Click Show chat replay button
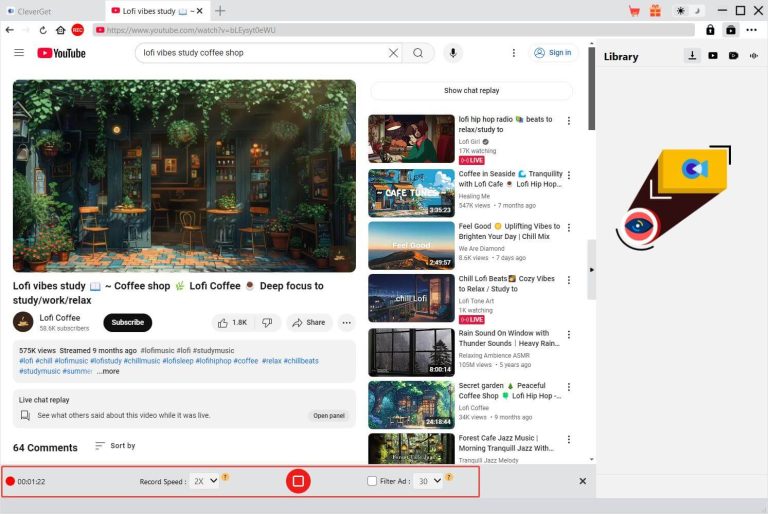Screen dimensions: 768x514 point(471,91)
